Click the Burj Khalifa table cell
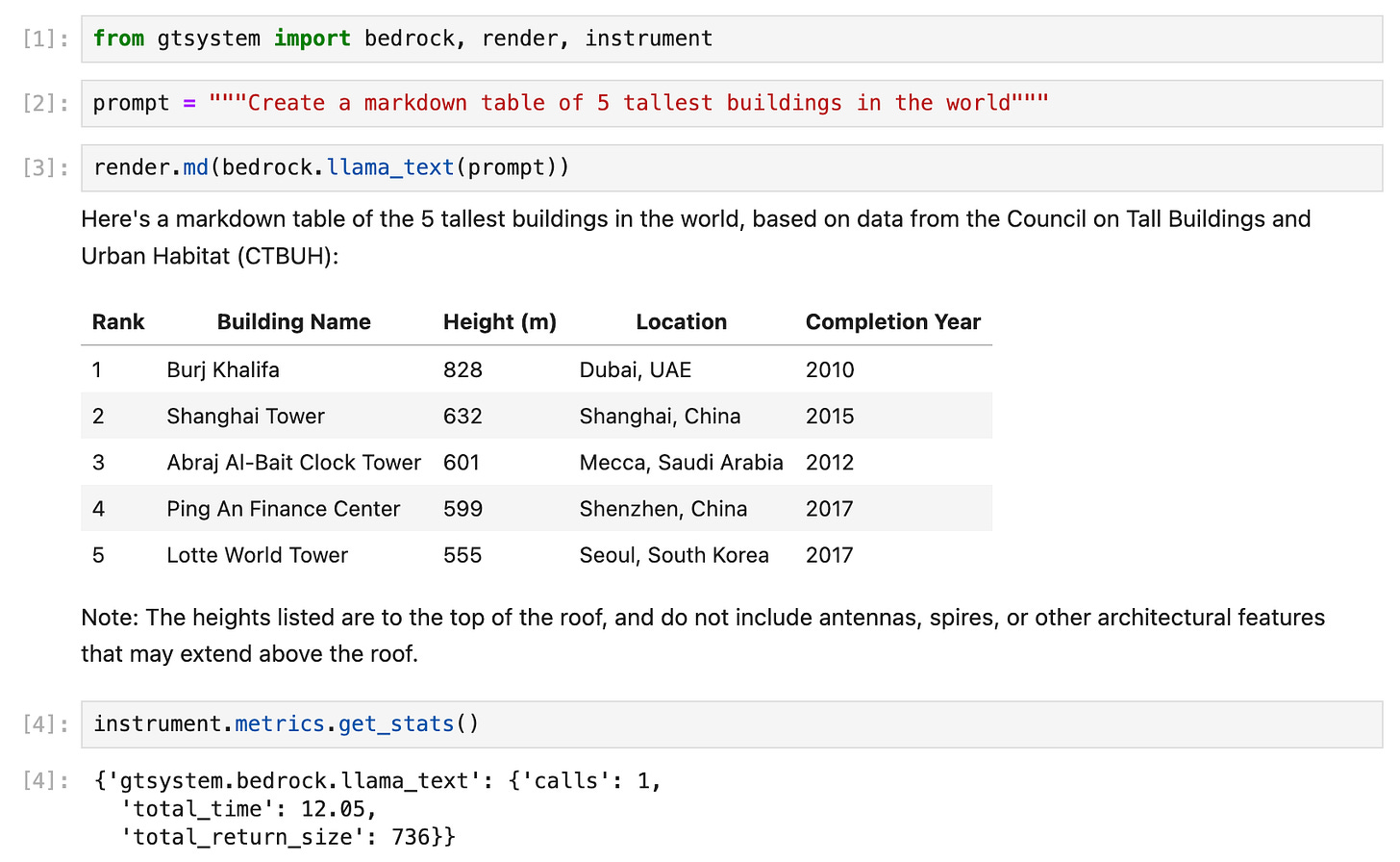 coord(223,370)
